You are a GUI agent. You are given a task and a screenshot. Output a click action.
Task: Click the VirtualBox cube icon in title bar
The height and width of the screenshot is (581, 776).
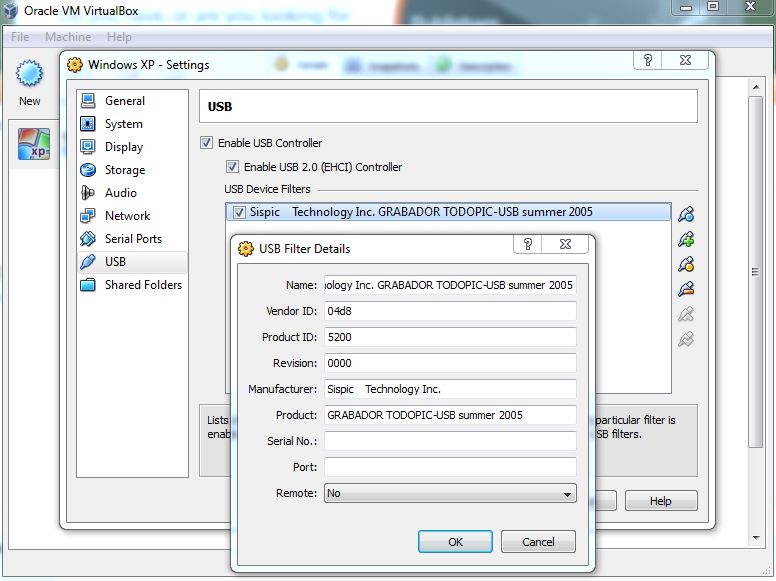[x=10, y=10]
